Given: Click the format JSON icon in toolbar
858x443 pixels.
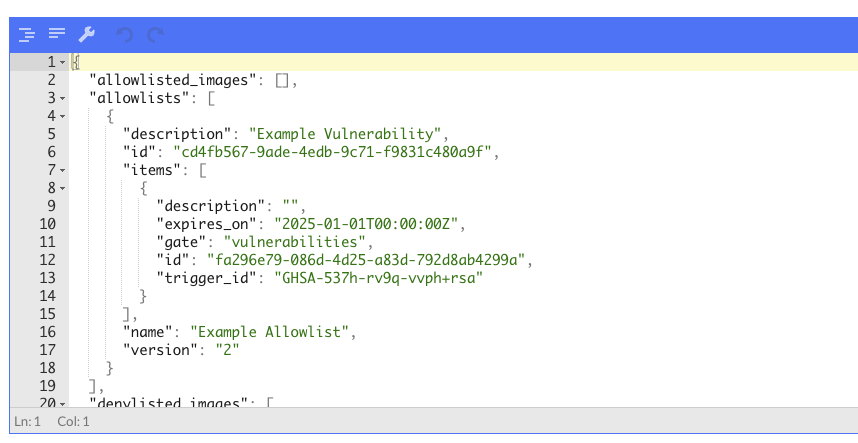Looking at the screenshot, I should point(27,35).
